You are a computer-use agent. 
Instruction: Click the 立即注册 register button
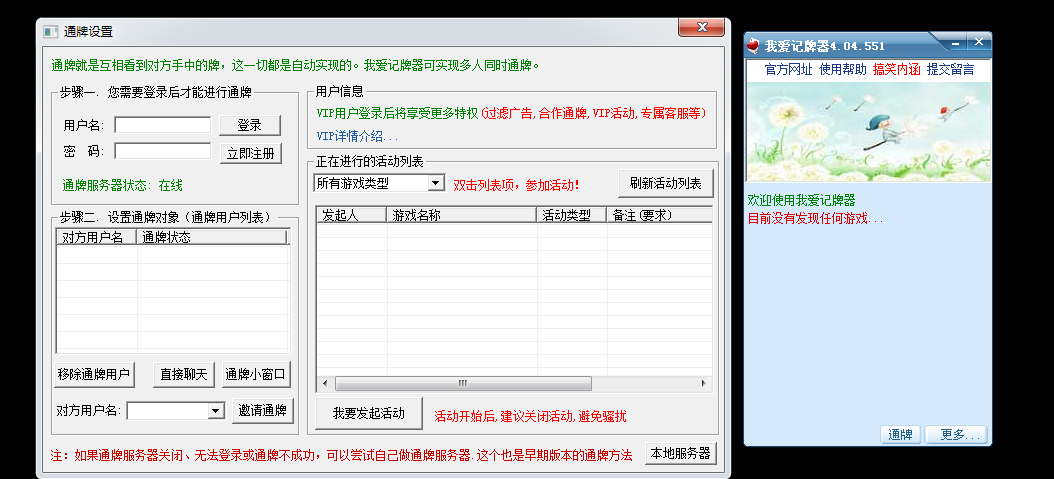[249, 153]
